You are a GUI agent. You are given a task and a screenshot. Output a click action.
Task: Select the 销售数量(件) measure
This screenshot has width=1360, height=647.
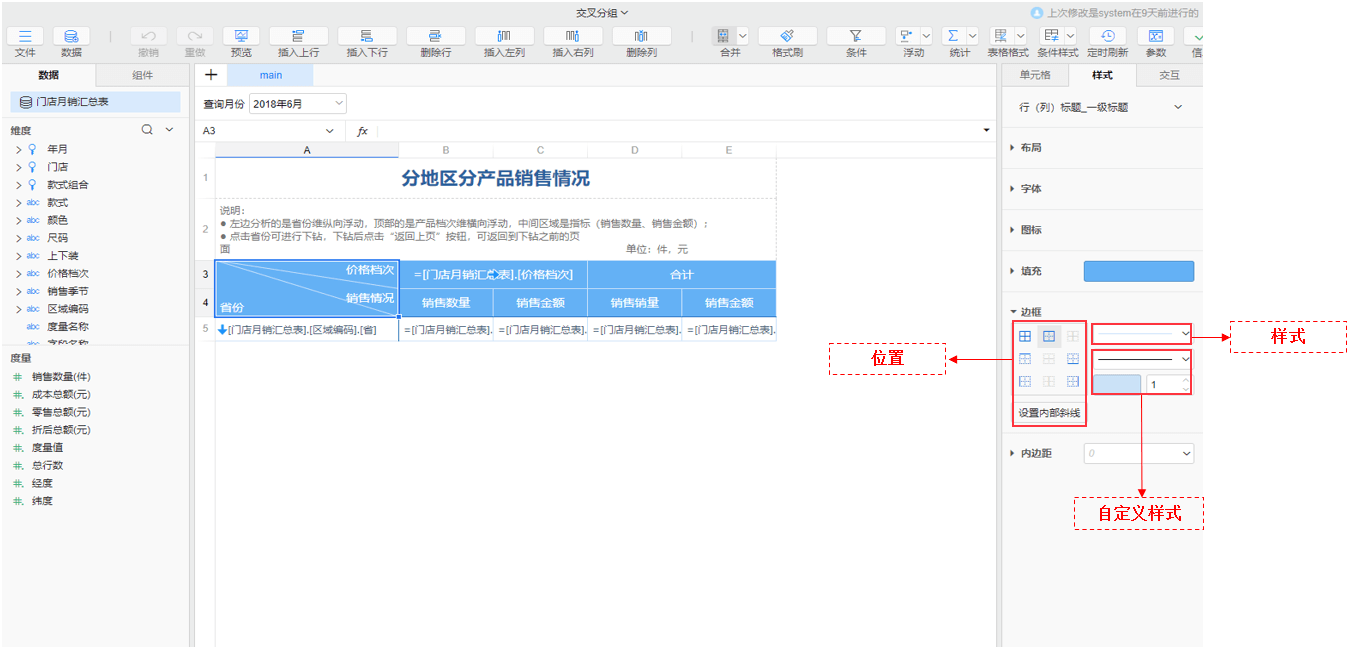pos(61,376)
